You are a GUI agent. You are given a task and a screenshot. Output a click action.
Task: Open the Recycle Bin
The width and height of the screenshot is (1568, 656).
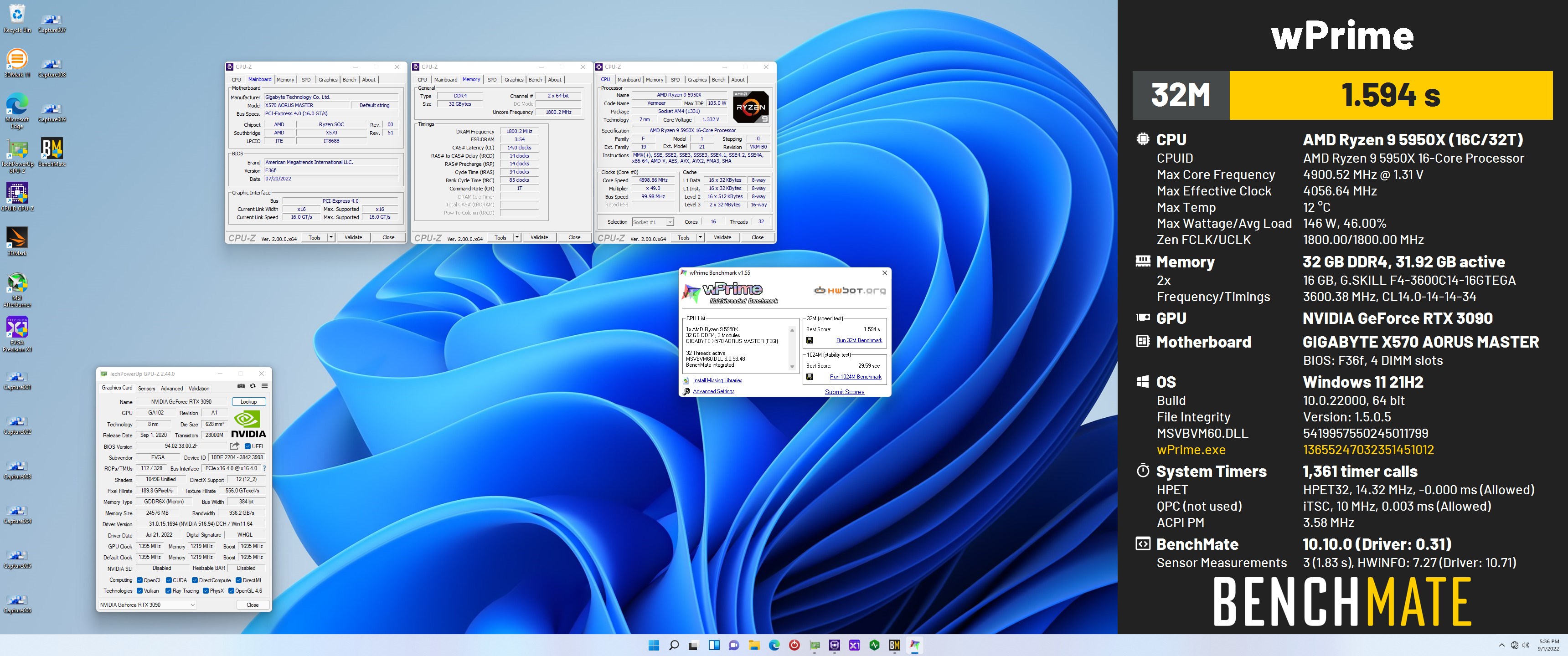tap(17, 18)
